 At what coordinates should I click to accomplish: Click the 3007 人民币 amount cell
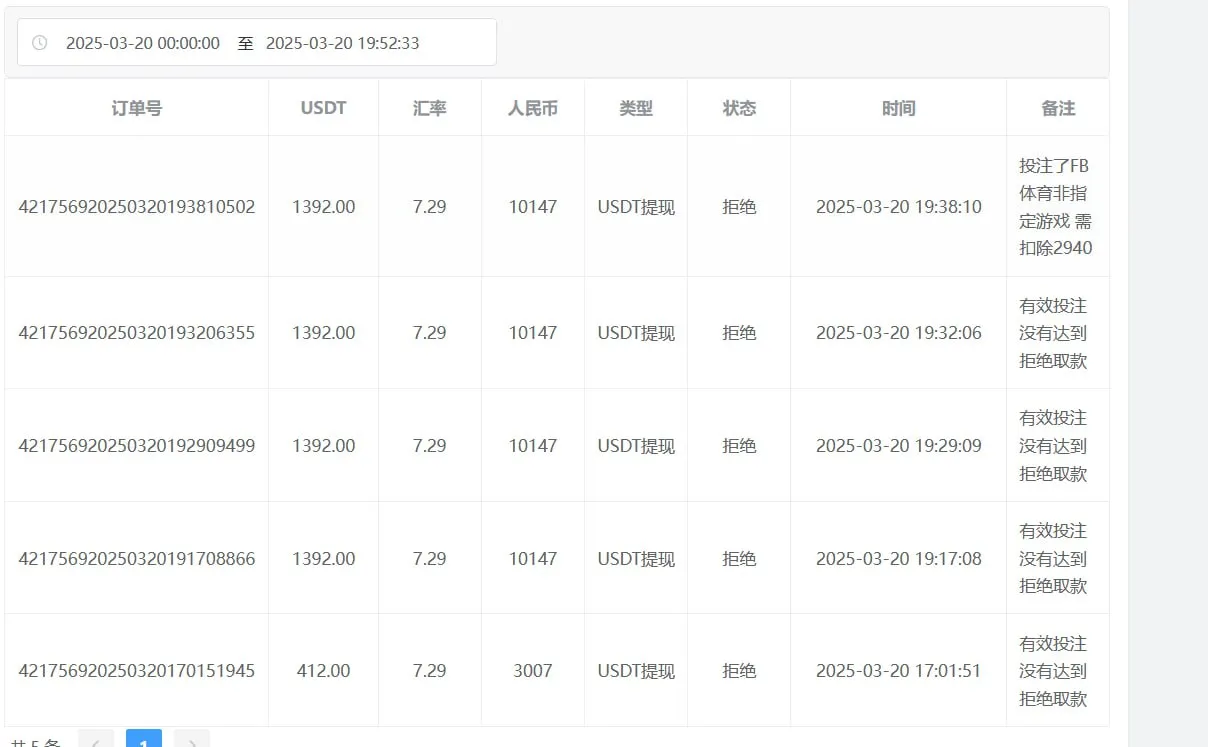(x=532, y=671)
